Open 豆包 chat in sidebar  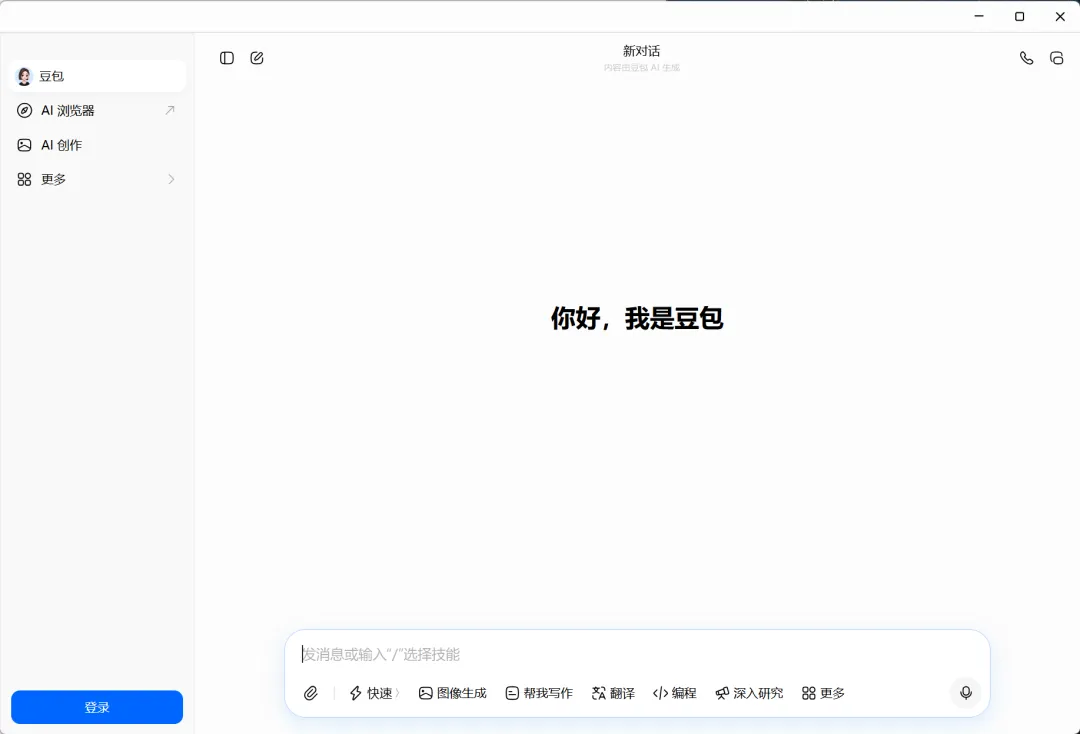98,76
